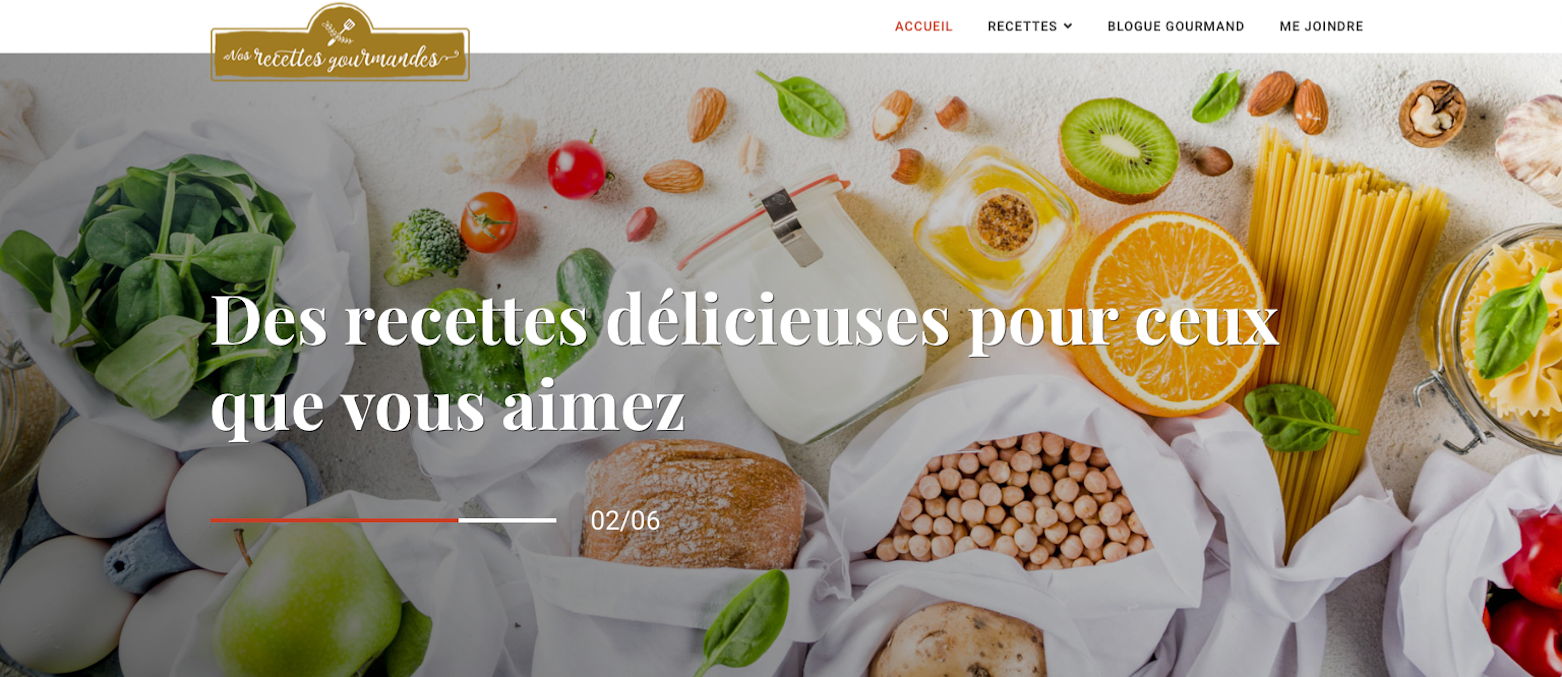1562x677 pixels.
Task: Click the 'que vous aimez' headline line
Action: coord(447,405)
